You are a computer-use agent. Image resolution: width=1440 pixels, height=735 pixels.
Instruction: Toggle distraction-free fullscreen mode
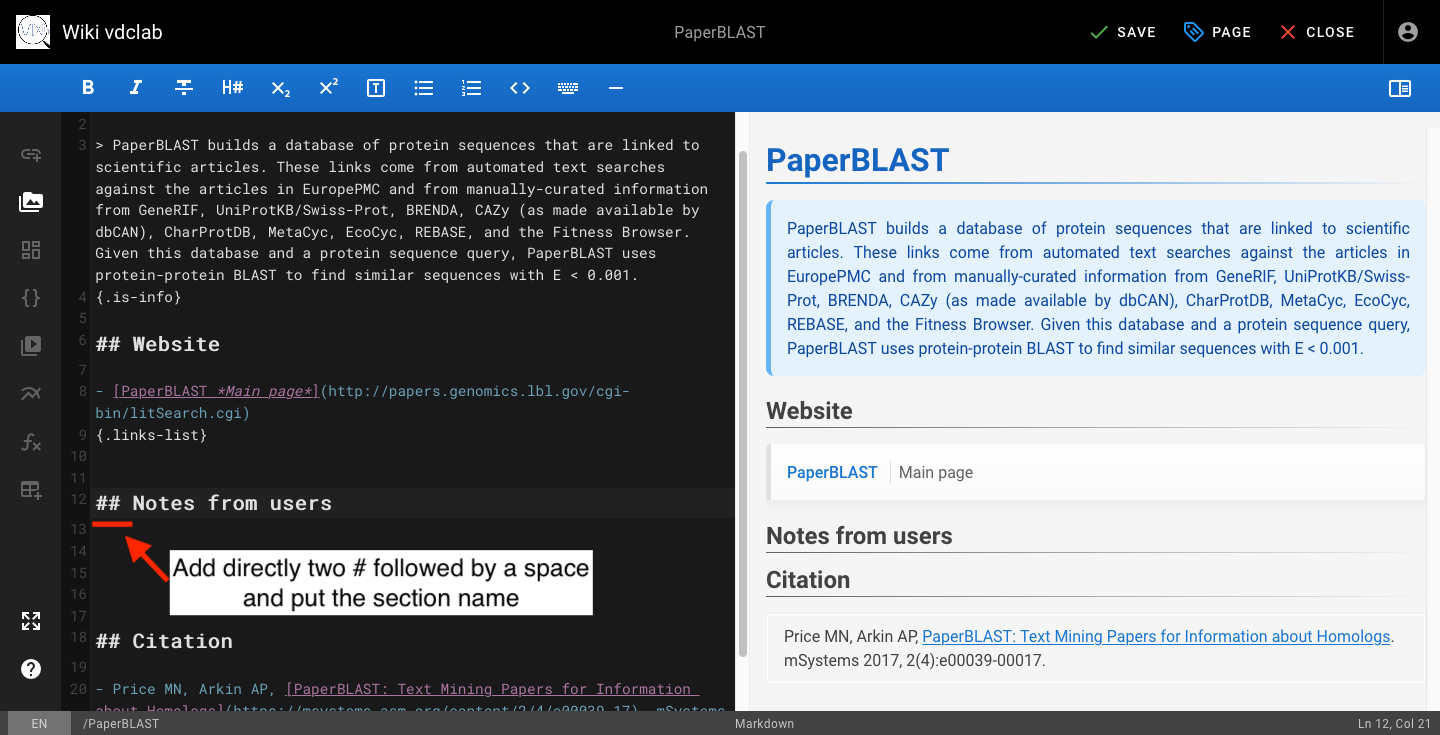pyautogui.click(x=31, y=621)
